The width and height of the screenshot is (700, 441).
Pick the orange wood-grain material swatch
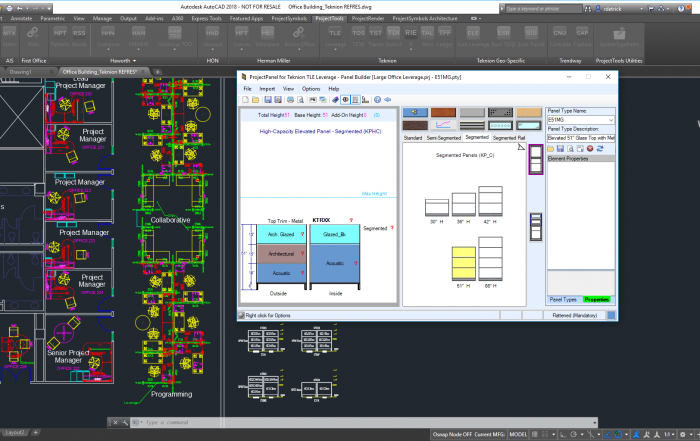[x=443, y=112]
